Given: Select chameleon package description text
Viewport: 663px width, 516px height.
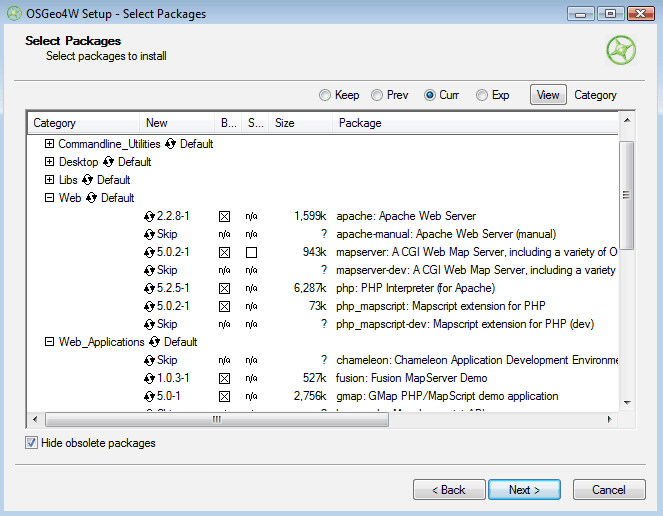Looking at the screenshot, I should click(x=477, y=360).
